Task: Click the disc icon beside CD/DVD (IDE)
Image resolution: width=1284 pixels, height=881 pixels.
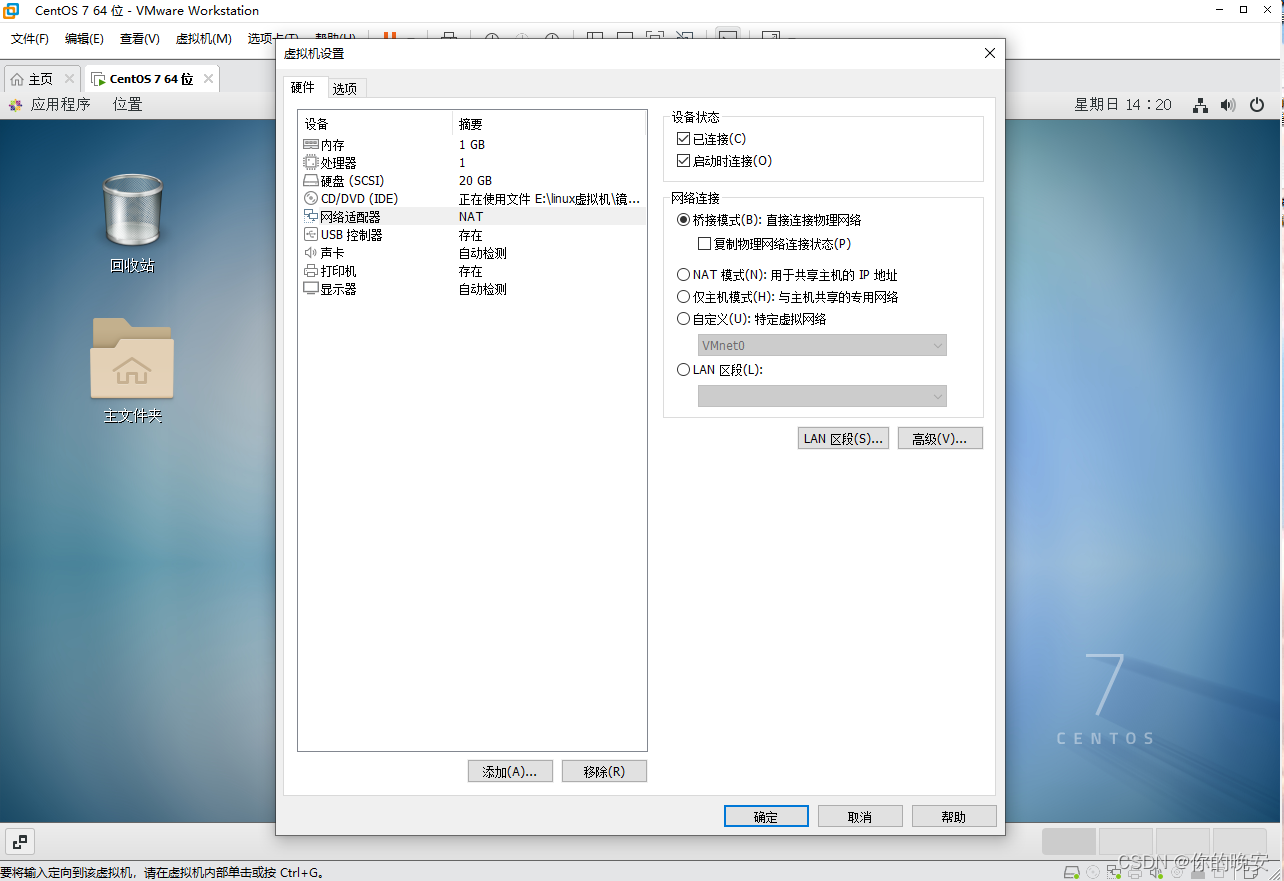Action: click(310, 199)
